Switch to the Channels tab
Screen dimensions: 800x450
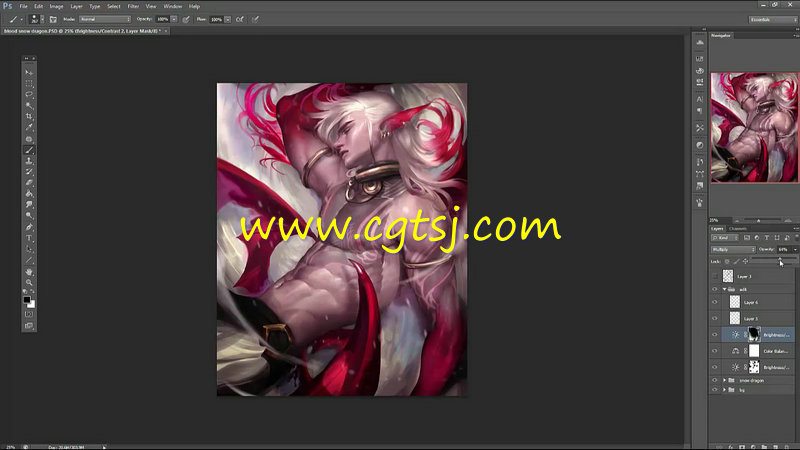738,229
